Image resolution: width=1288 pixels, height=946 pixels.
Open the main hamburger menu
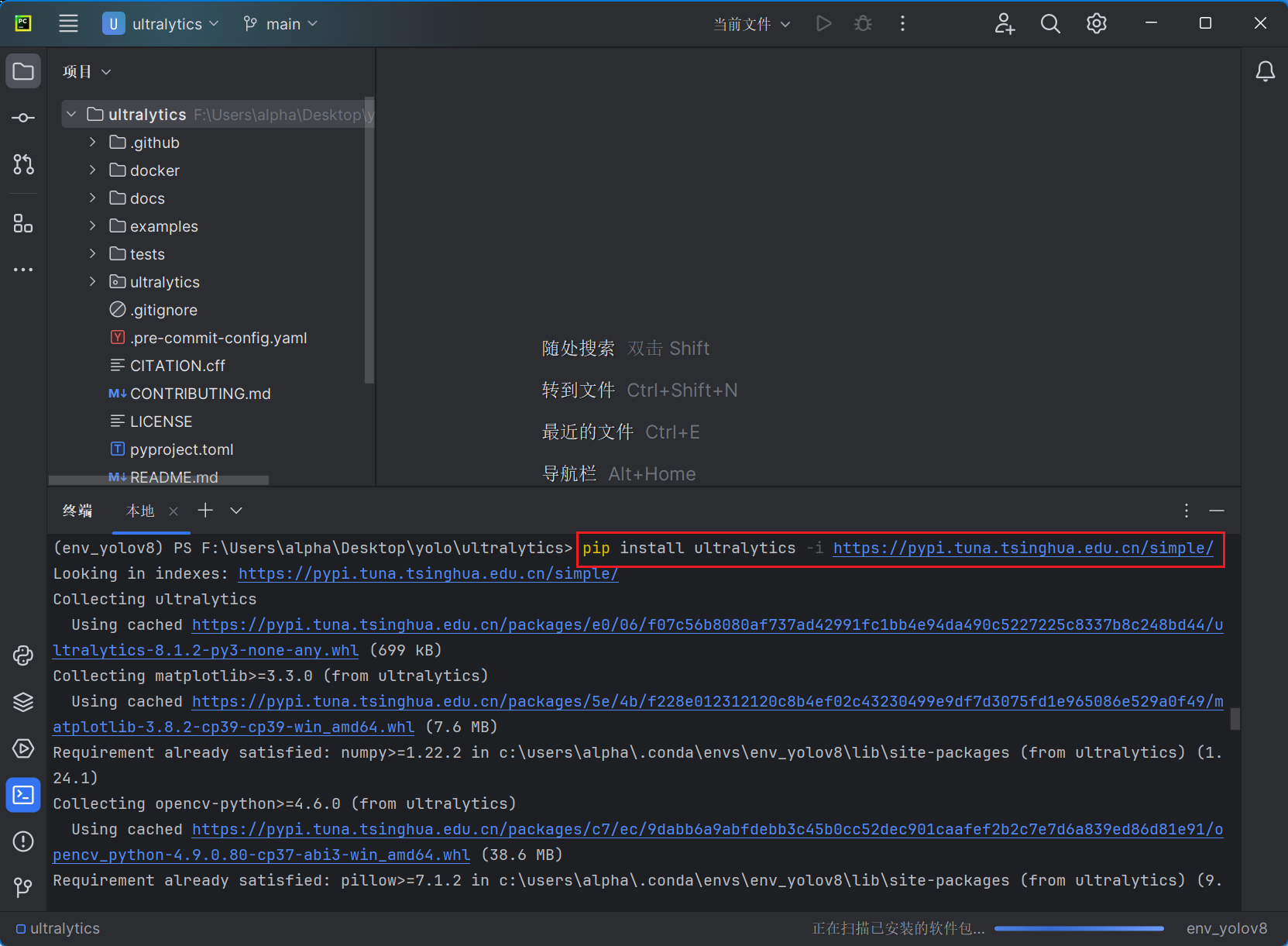[68, 23]
